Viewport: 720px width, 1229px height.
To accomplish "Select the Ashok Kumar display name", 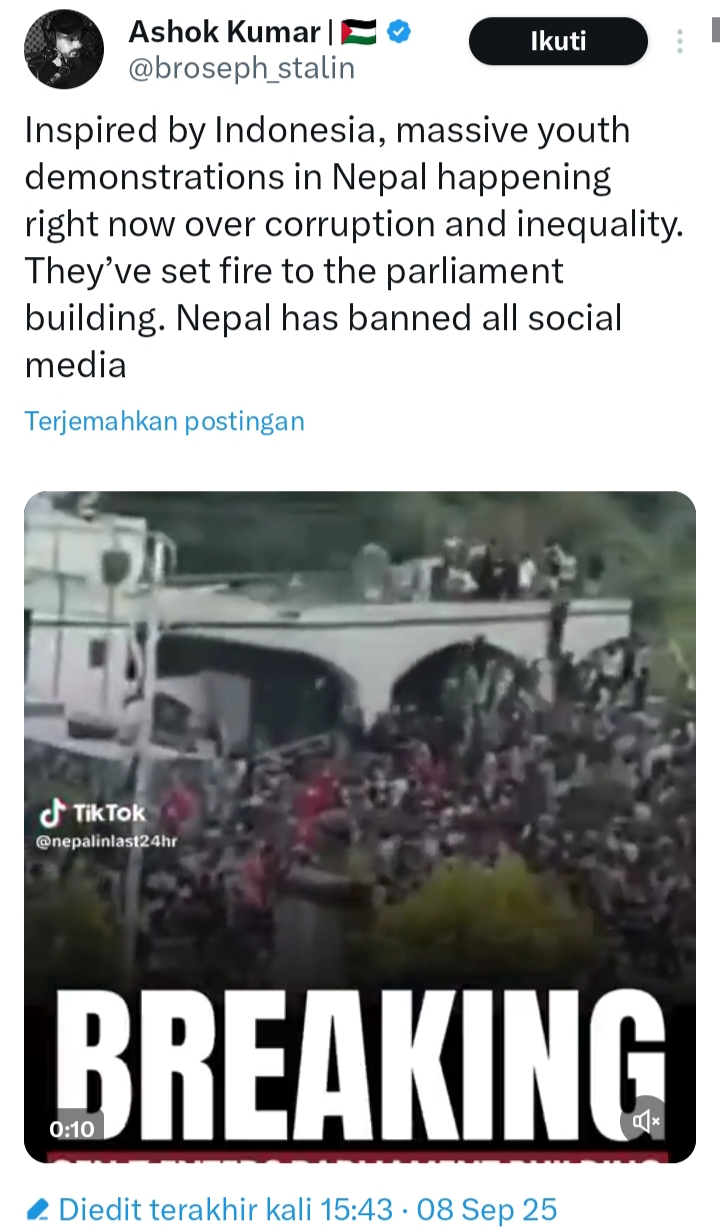I will pyautogui.click(x=224, y=32).
